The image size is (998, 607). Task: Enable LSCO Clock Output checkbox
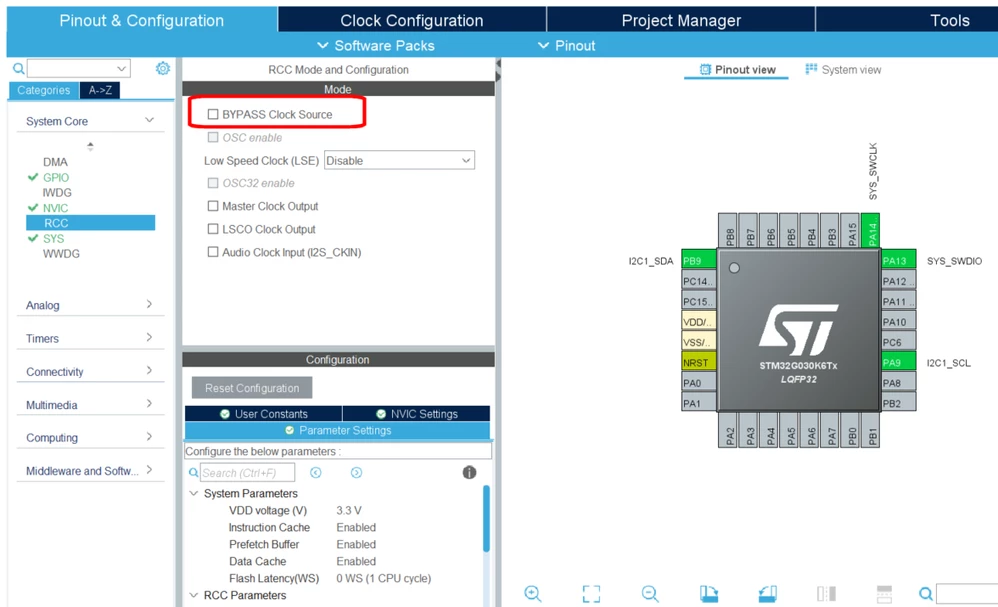(x=213, y=229)
